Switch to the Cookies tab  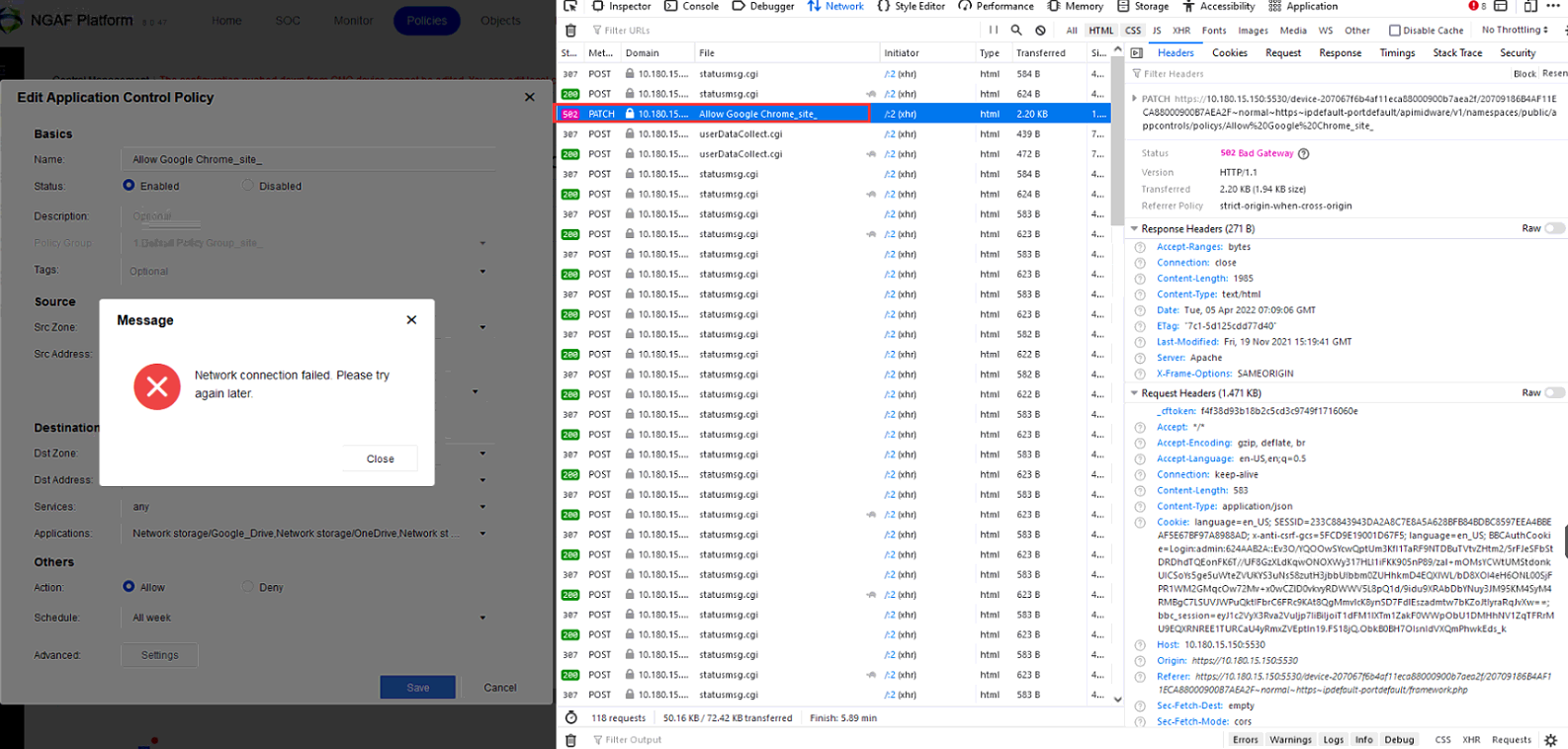pos(1229,53)
